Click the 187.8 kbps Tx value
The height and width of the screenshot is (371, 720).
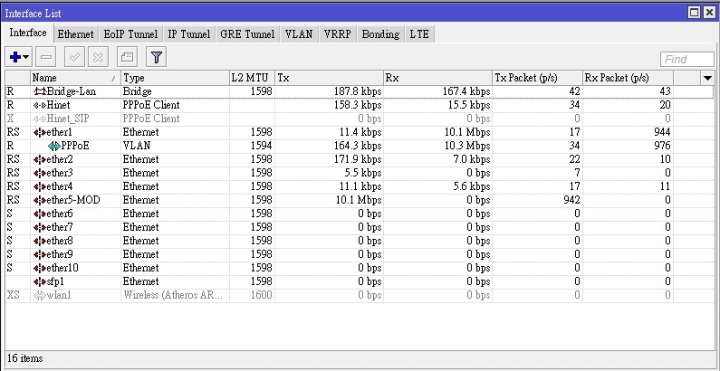pyautogui.click(x=358, y=91)
